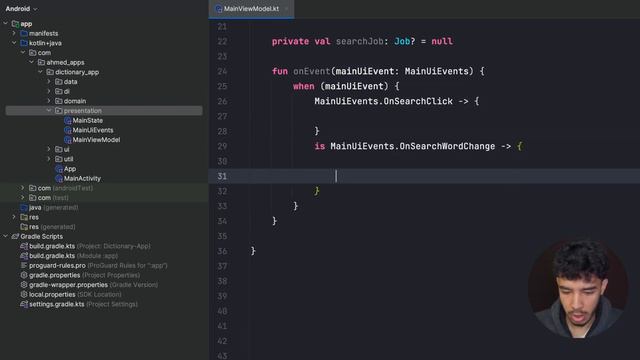
Task: Click the App Kotlin class icon
Action: coord(59,169)
